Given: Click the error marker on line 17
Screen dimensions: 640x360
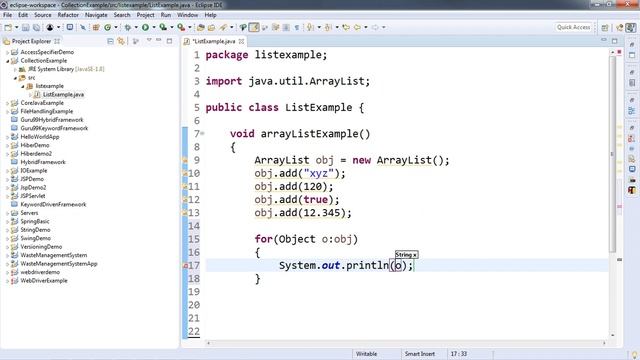Looking at the screenshot, I should pos(185,265).
